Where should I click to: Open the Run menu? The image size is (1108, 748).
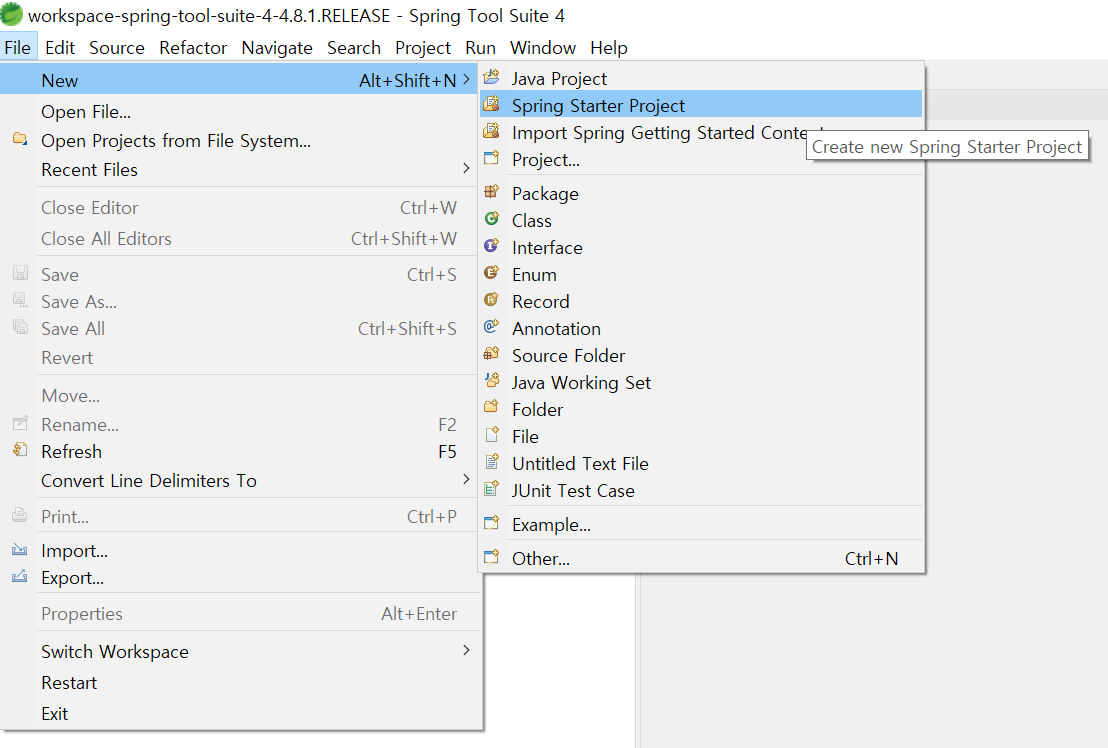(481, 47)
